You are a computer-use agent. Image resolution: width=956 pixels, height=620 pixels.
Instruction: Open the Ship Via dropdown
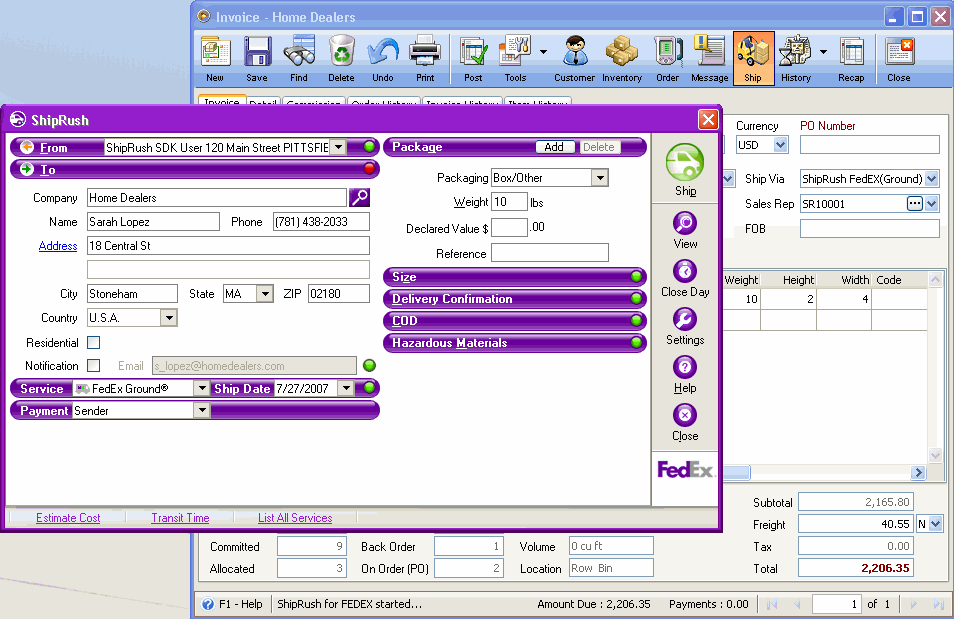point(932,179)
